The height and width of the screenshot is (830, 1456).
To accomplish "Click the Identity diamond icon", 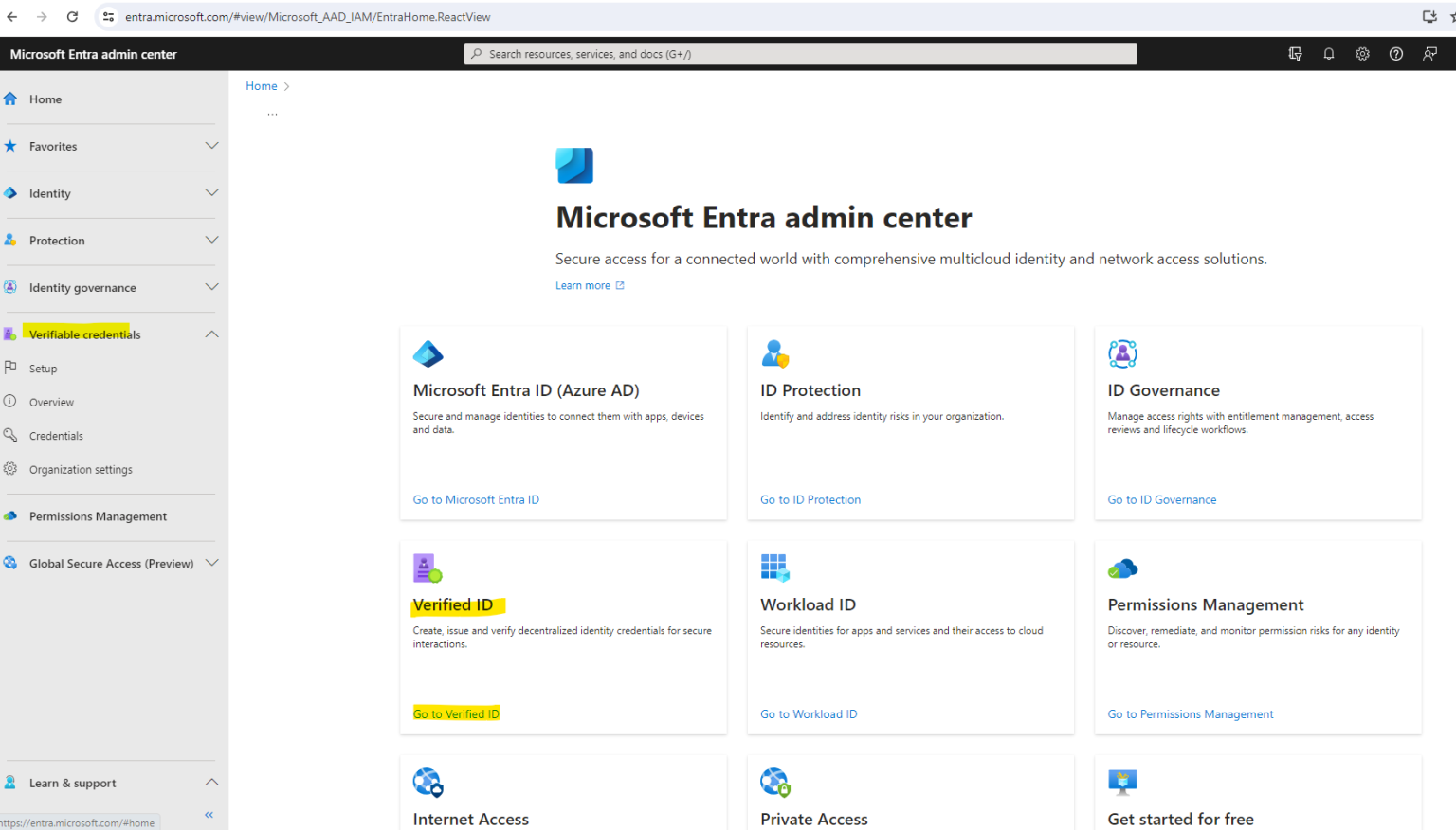I will click(10, 193).
